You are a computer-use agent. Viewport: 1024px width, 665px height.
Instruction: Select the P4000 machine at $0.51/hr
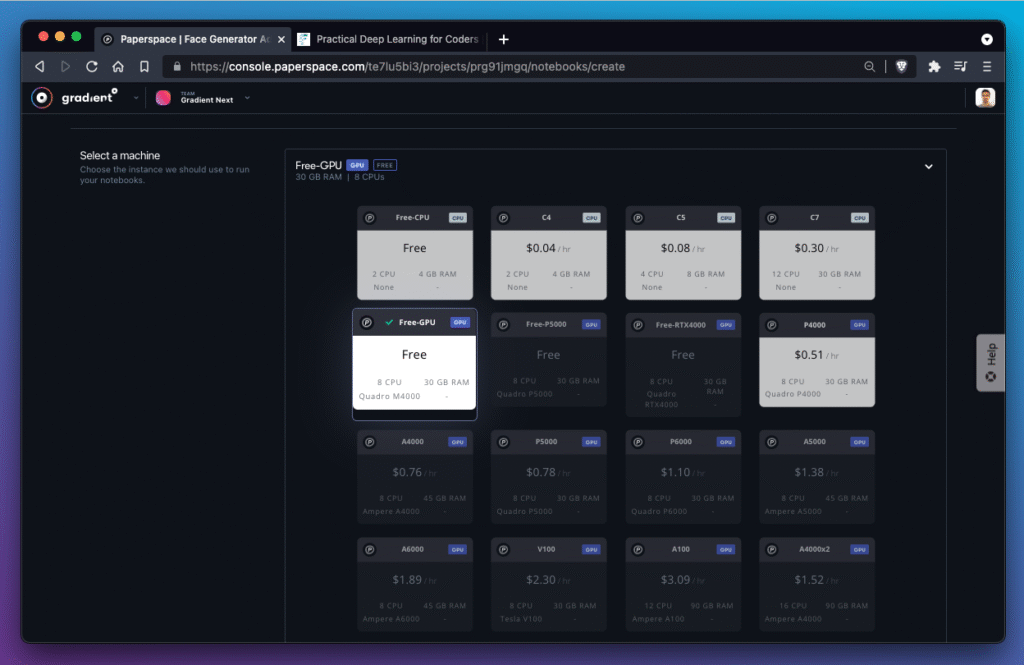click(816, 360)
